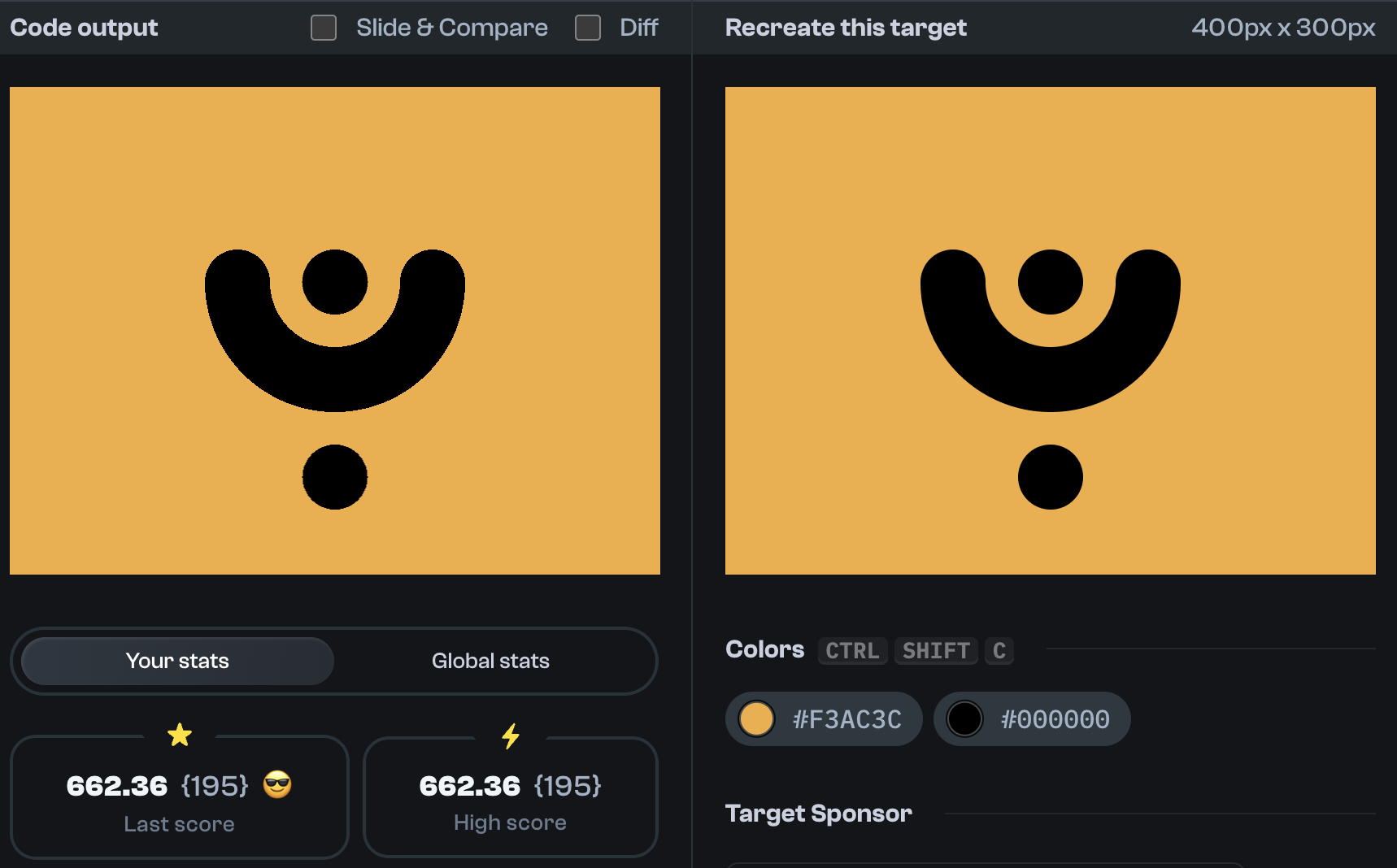The width and height of the screenshot is (1397, 868).
Task: Click the SHIFT key hint next to Colors
Action: [936, 650]
